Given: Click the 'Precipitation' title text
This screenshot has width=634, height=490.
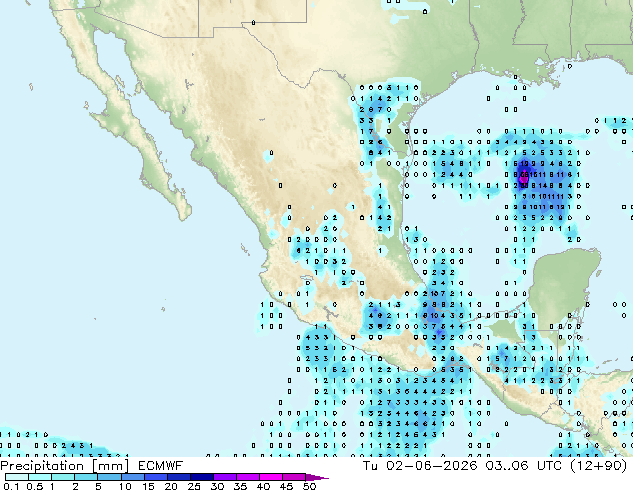Looking at the screenshot, I should [42, 466].
